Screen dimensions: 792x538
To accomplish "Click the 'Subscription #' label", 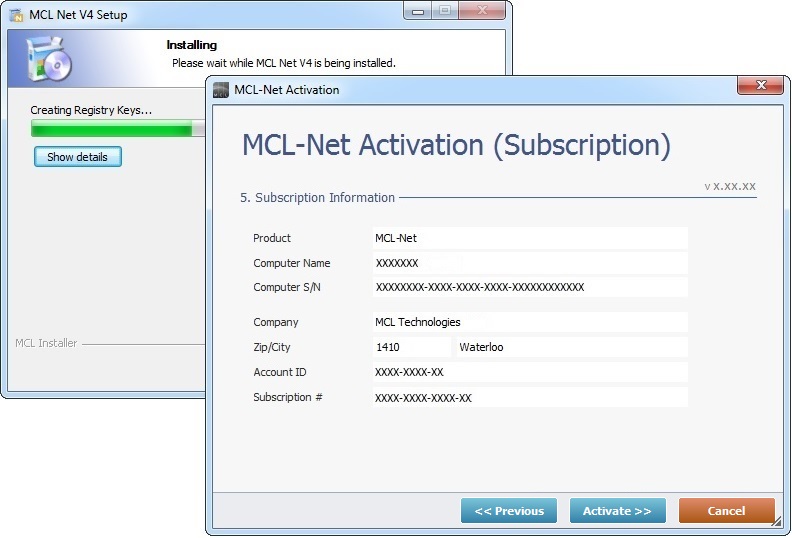I will click(x=288, y=397).
